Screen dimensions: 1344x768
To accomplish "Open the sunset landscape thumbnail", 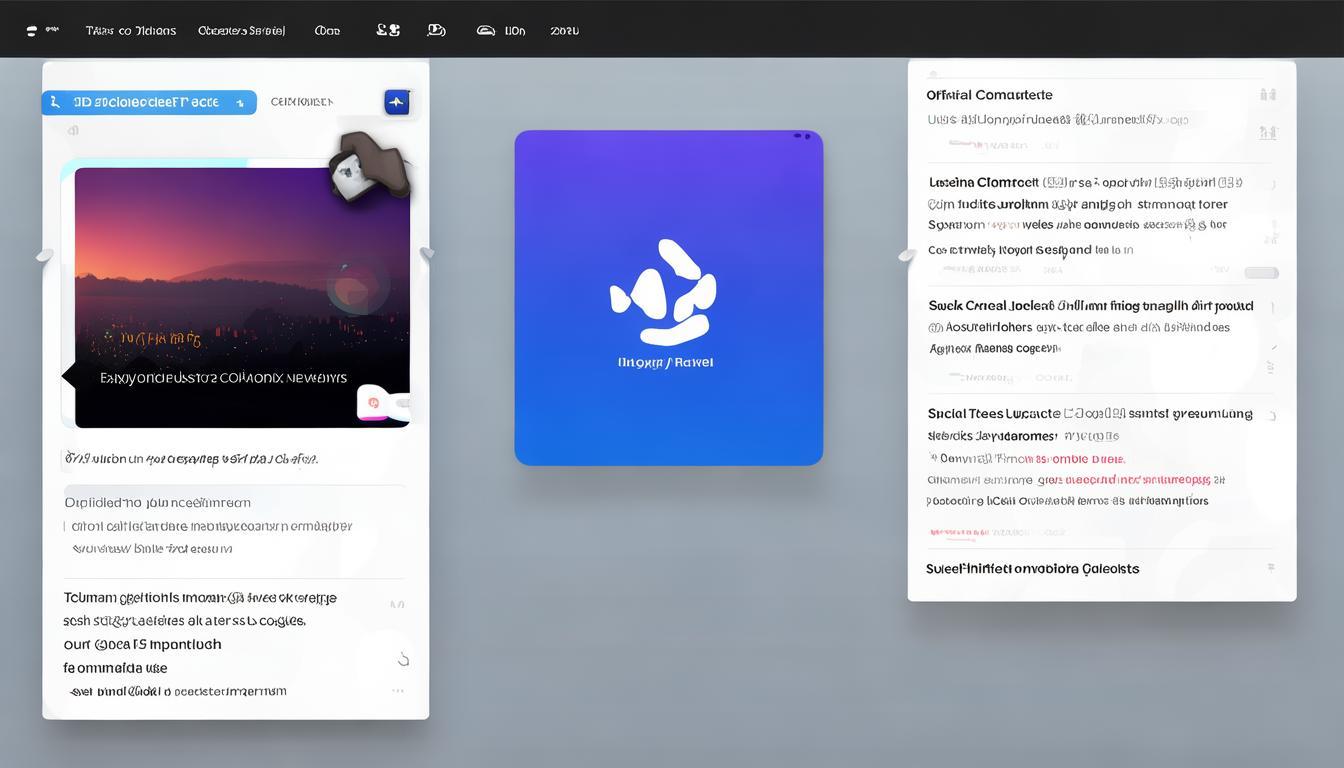I will pyautogui.click(x=240, y=290).
